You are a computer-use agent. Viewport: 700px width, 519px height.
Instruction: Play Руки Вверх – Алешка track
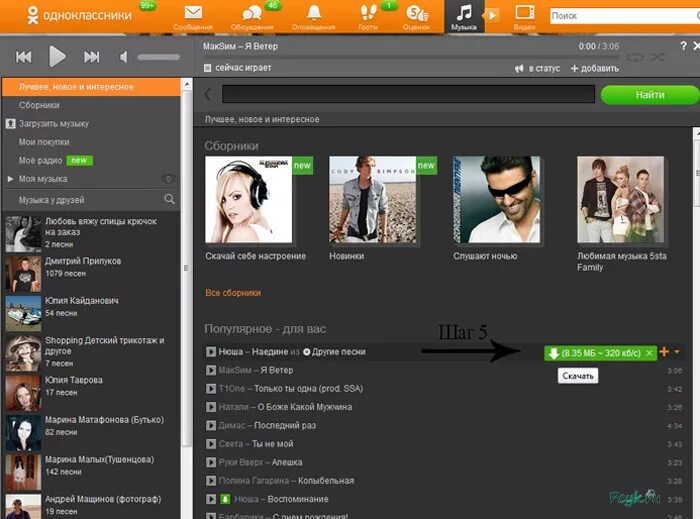pyautogui.click(x=211, y=462)
